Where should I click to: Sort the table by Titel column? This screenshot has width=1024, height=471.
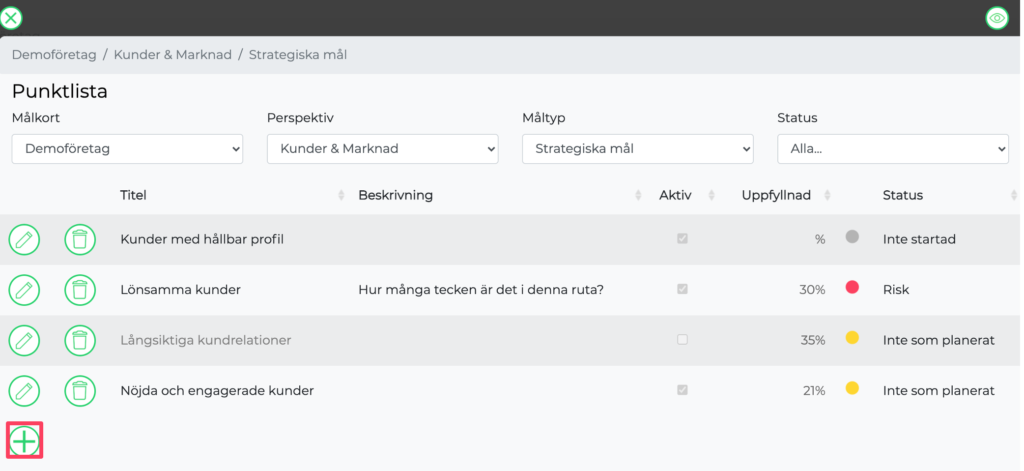coord(133,195)
